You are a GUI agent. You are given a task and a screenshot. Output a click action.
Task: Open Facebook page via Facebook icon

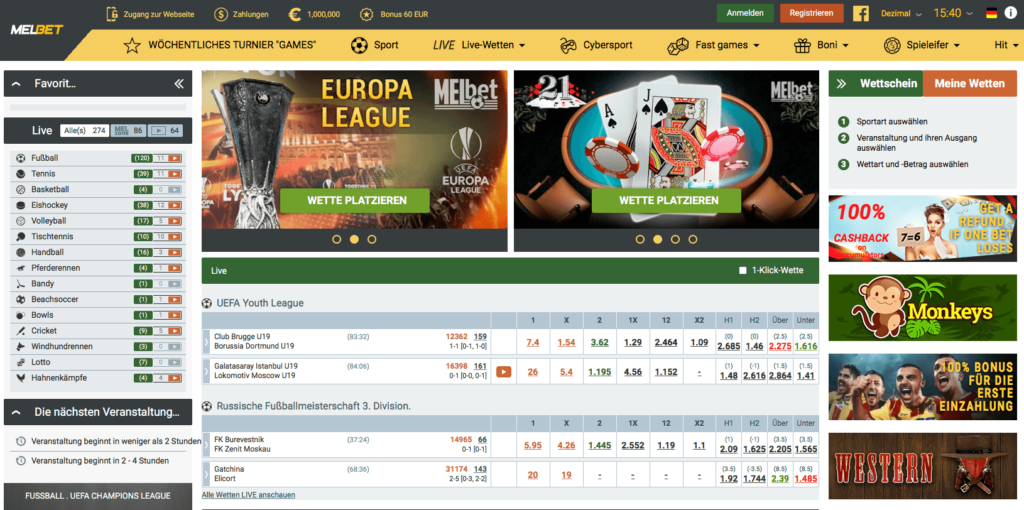861,14
